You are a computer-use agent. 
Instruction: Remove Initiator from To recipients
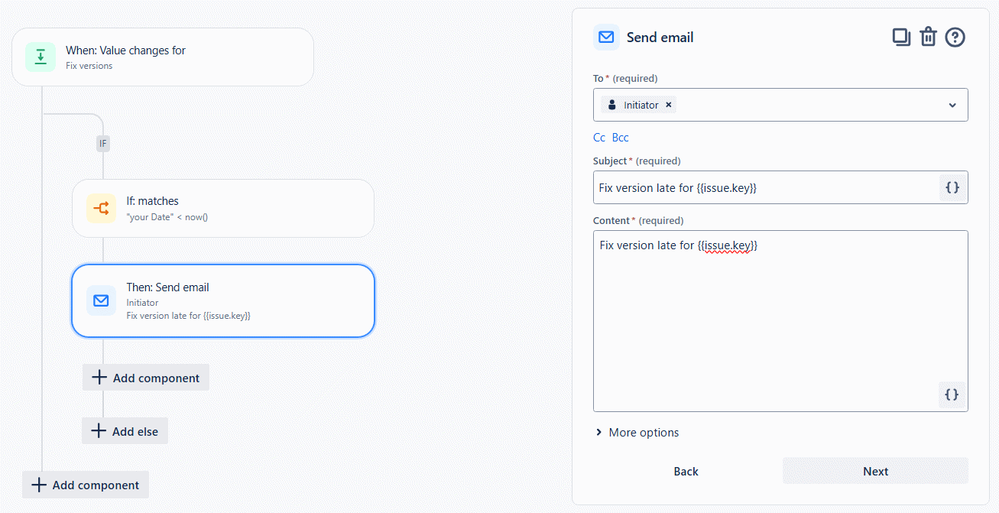[x=668, y=105]
